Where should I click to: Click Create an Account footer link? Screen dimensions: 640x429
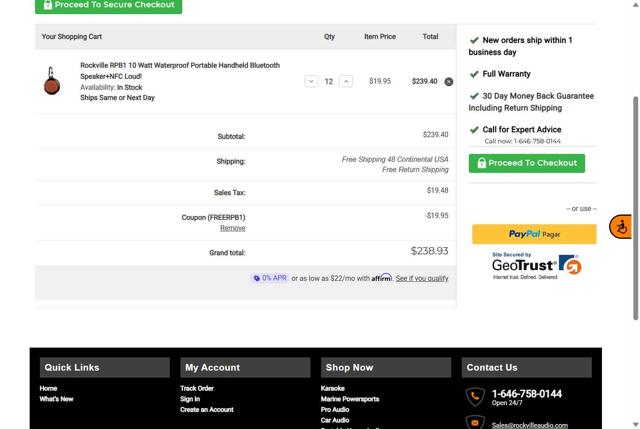[x=207, y=410]
